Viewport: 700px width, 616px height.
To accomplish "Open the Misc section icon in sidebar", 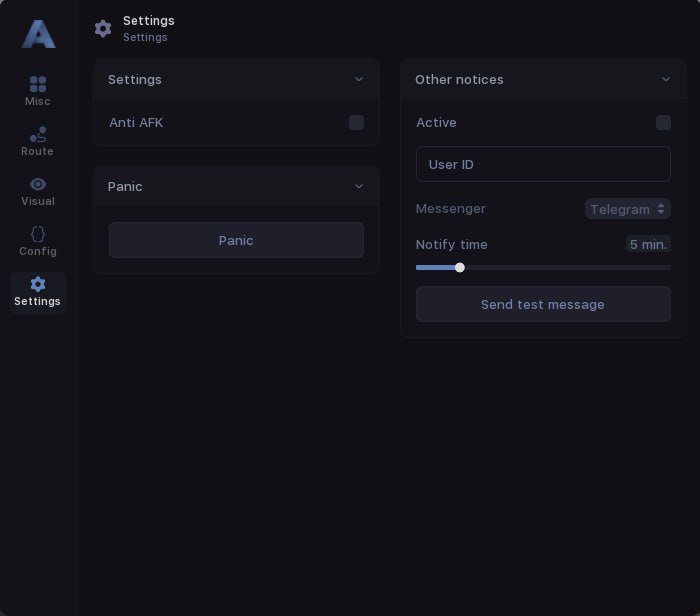I will click(x=38, y=84).
